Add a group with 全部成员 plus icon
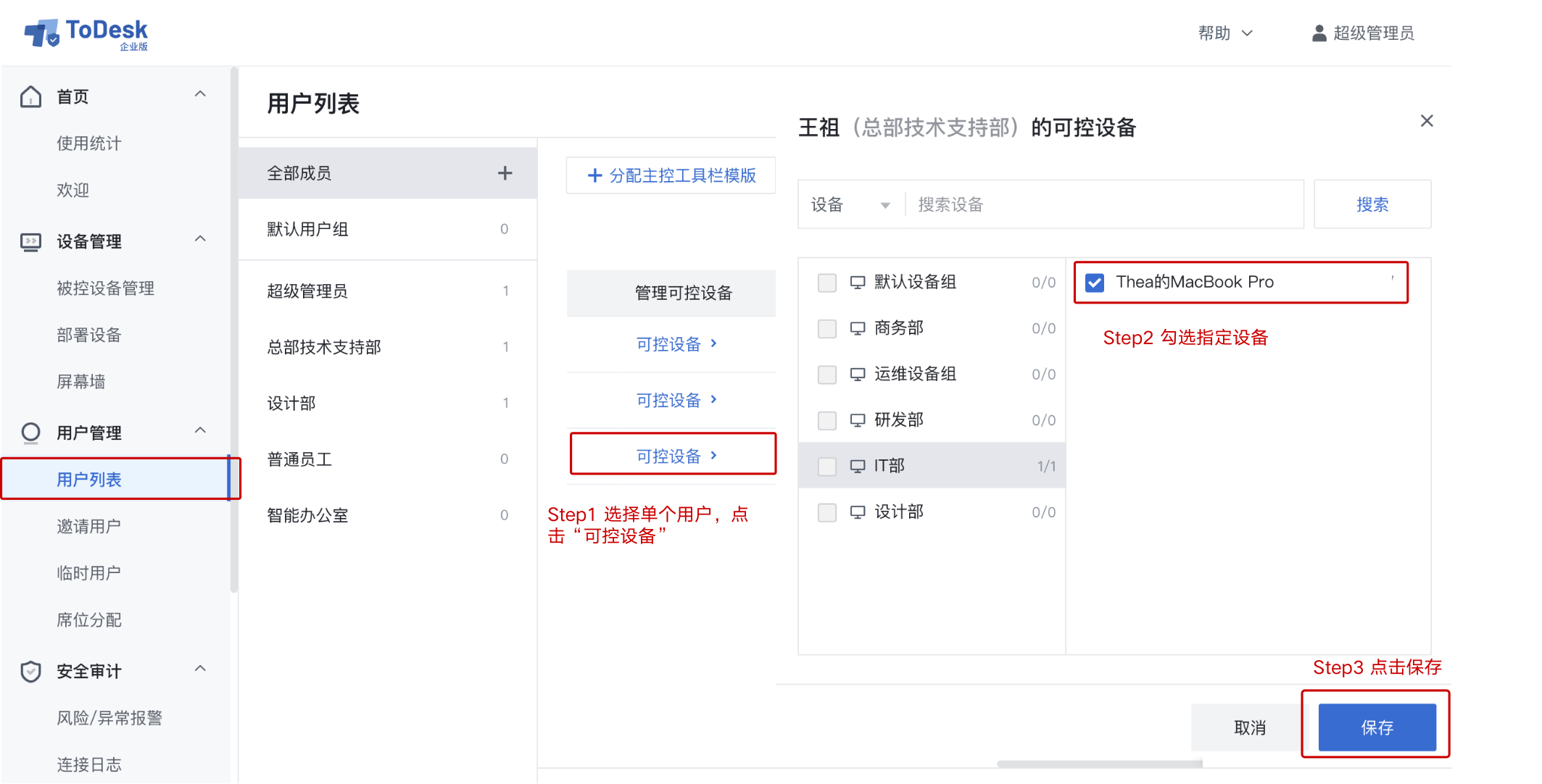The height and width of the screenshot is (784, 1542). pos(505,173)
